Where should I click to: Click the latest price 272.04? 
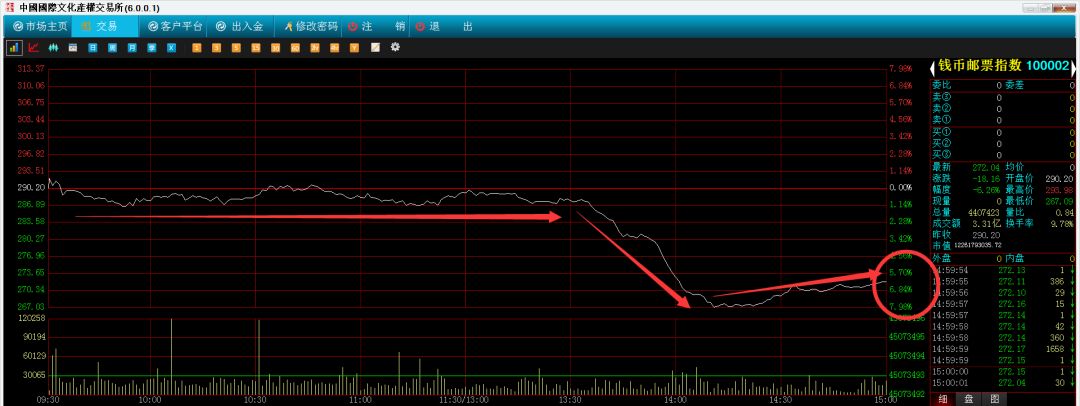click(985, 167)
